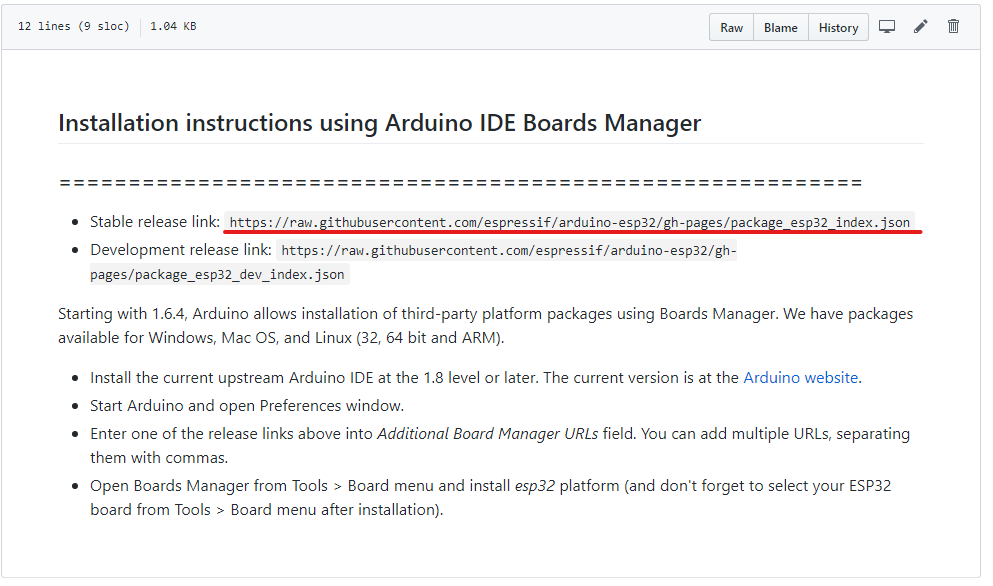Delete this file with the trash icon

tap(953, 27)
